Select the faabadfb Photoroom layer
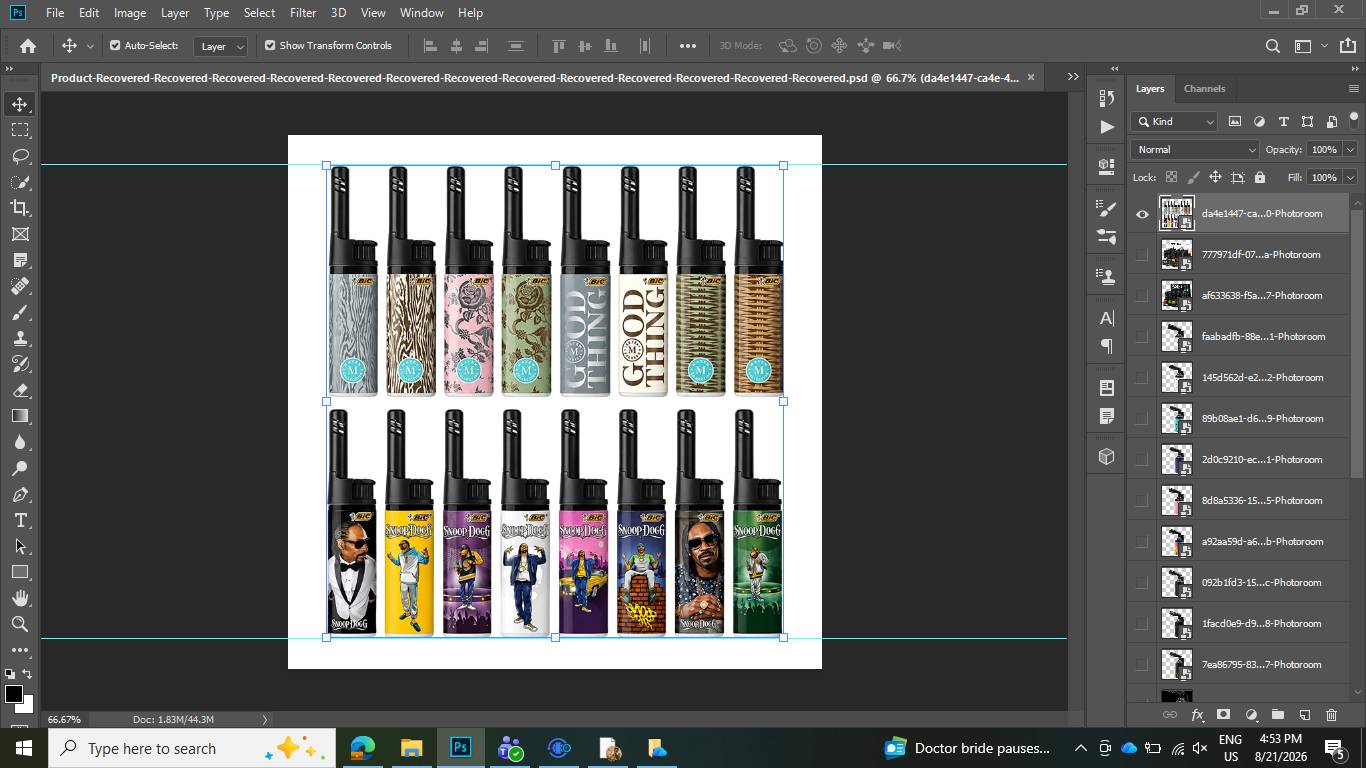Image resolution: width=1366 pixels, height=768 pixels. point(1244,337)
